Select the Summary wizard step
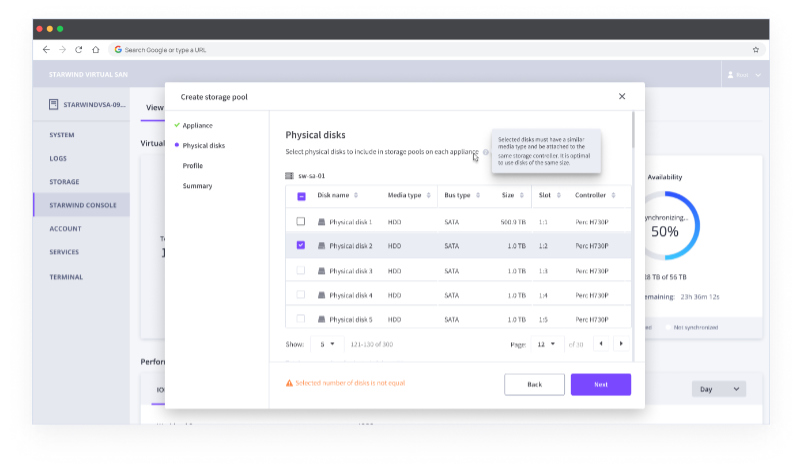800x471 pixels. click(x=197, y=186)
